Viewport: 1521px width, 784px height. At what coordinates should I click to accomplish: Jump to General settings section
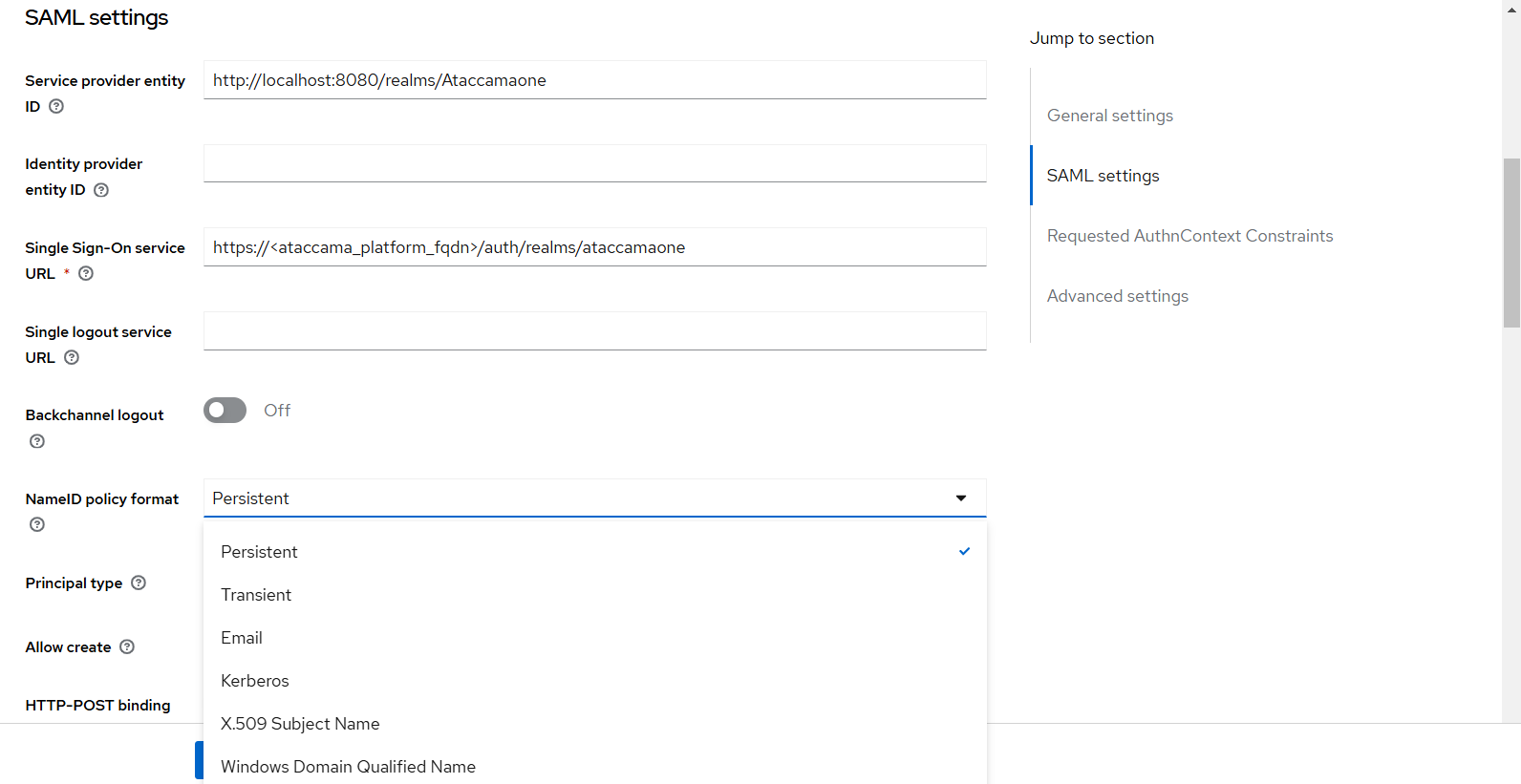(x=1109, y=116)
